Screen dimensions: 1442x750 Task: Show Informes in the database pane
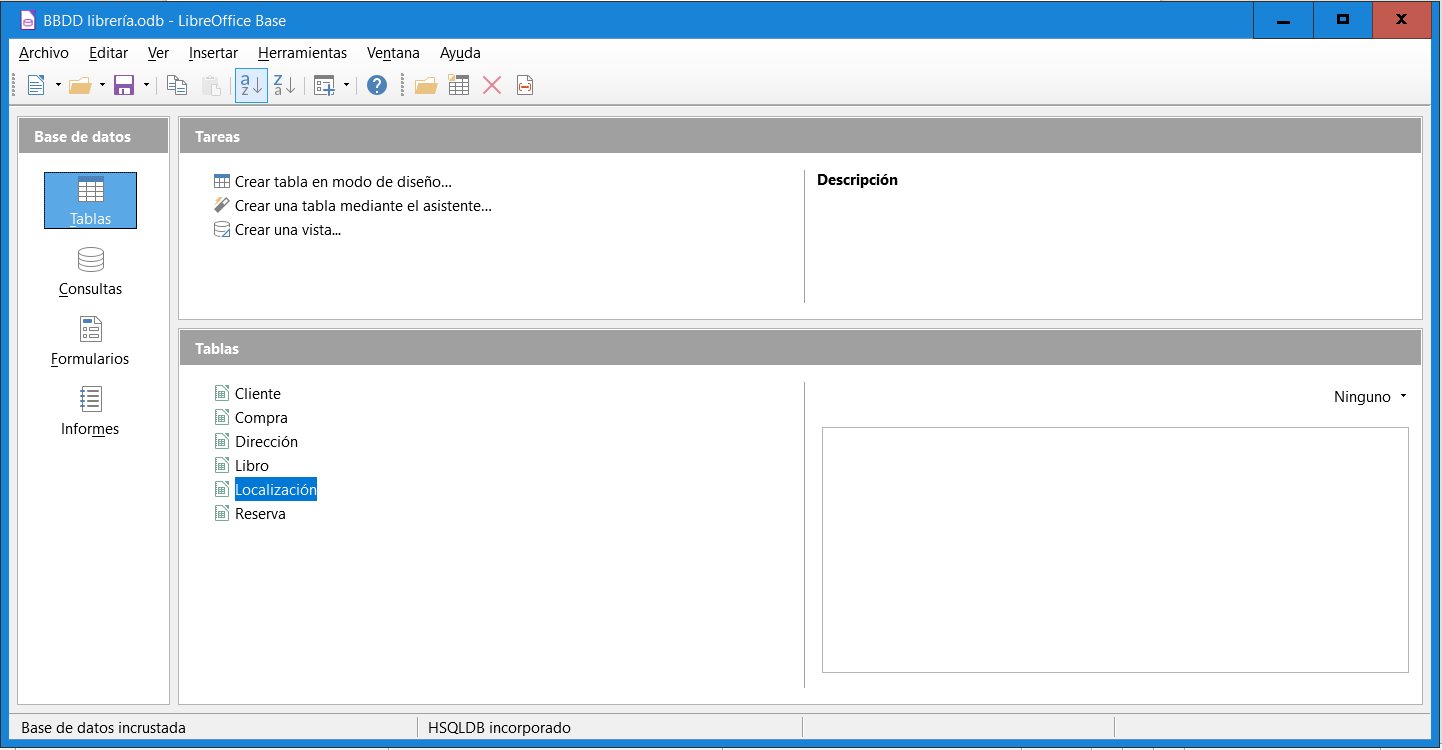click(90, 412)
